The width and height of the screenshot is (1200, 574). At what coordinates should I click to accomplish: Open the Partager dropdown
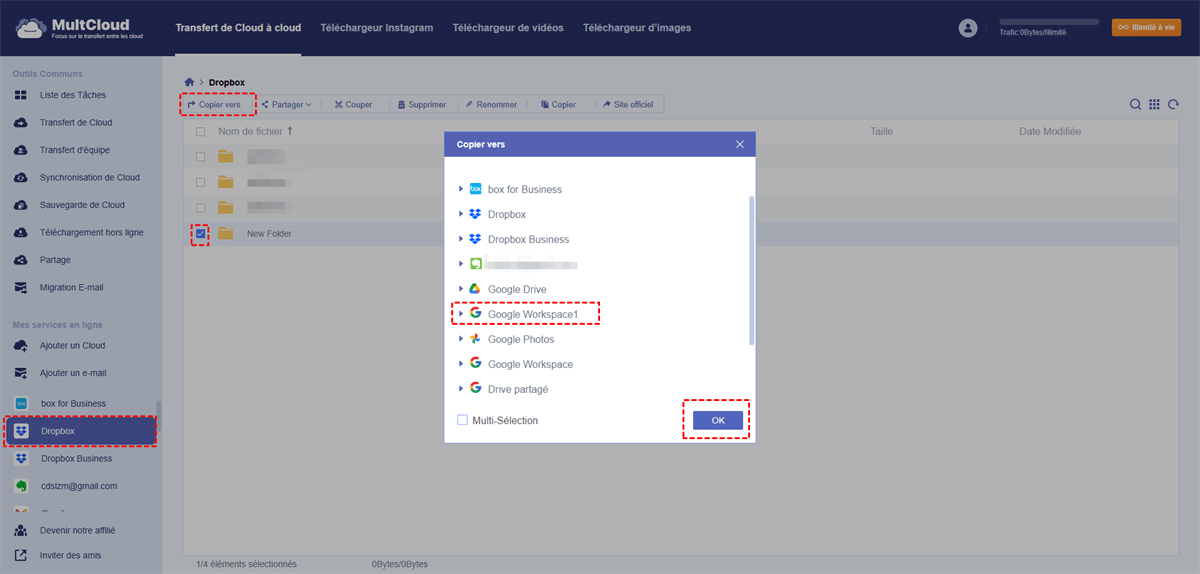[286, 104]
